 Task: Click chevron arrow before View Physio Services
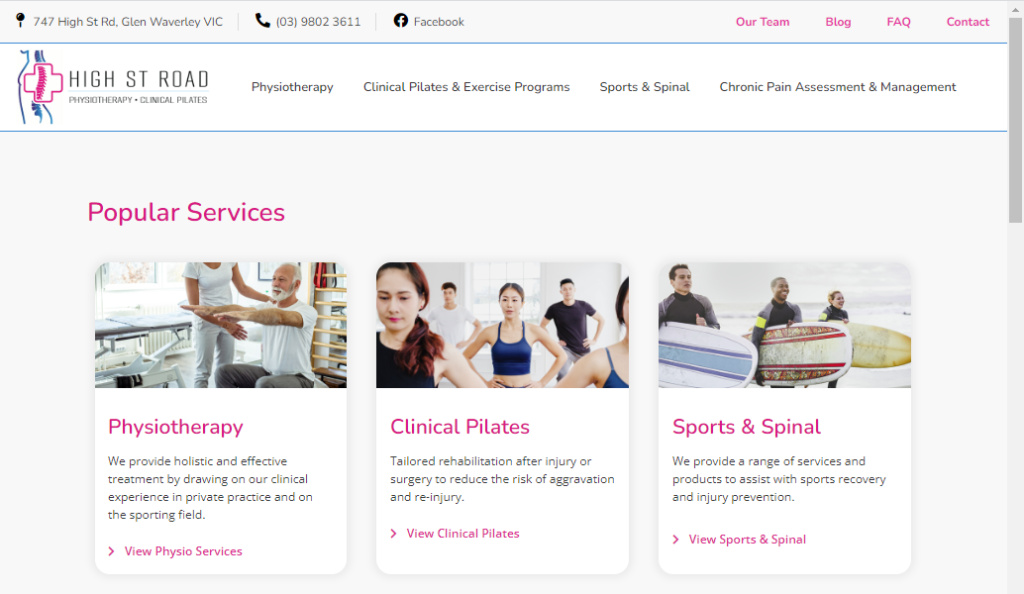pos(111,552)
